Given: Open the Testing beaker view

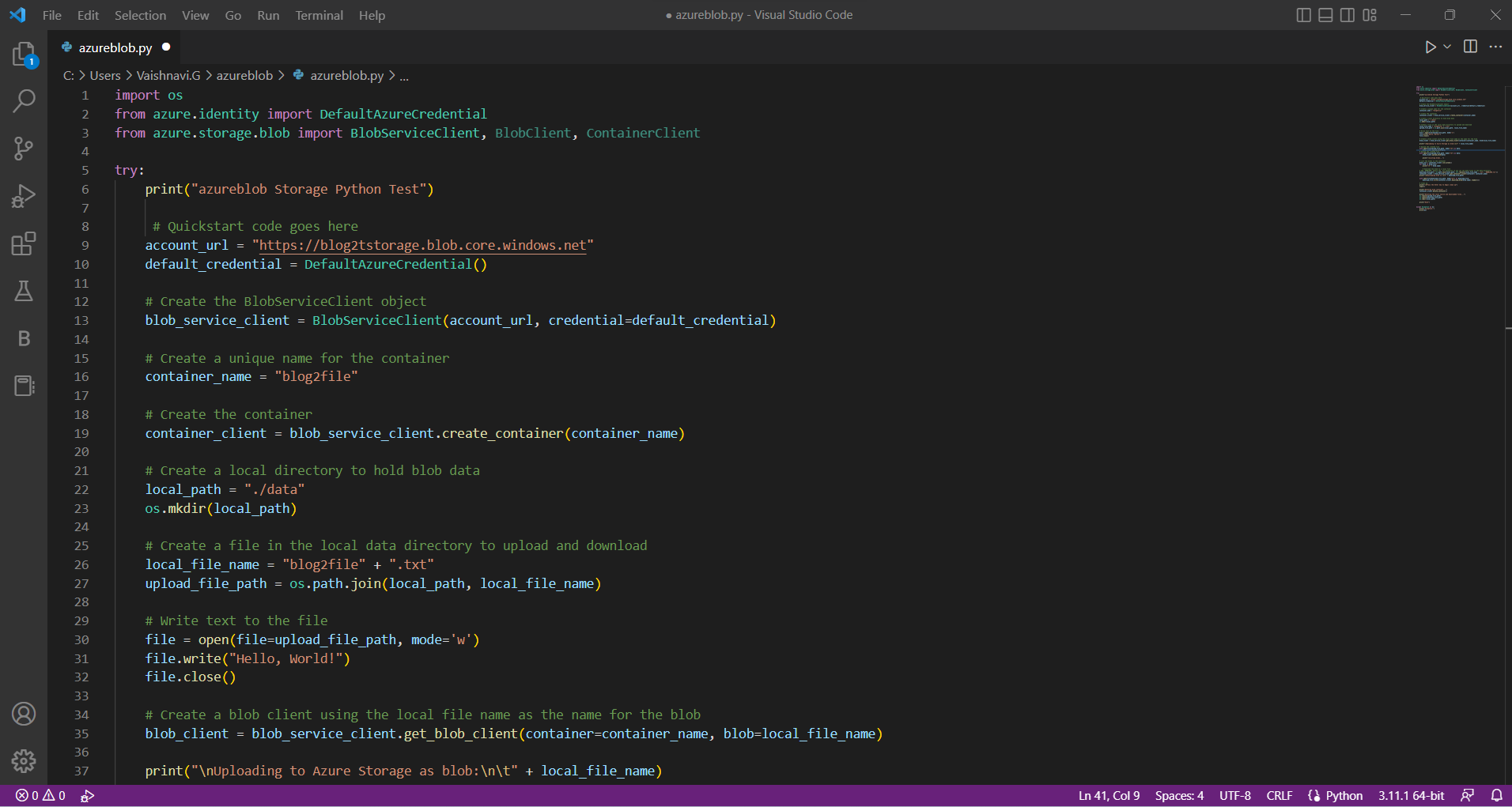Looking at the screenshot, I should coord(25,291).
